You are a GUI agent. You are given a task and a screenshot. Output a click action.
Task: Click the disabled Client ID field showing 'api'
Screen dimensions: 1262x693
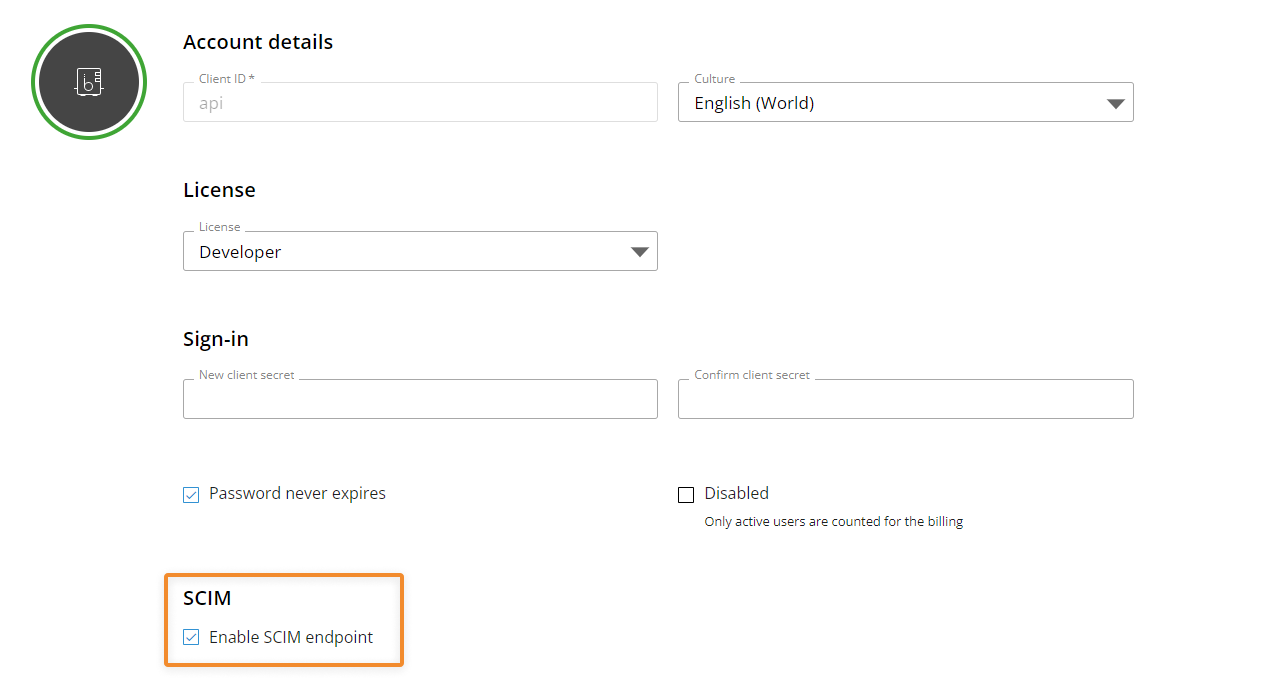(420, 101)
